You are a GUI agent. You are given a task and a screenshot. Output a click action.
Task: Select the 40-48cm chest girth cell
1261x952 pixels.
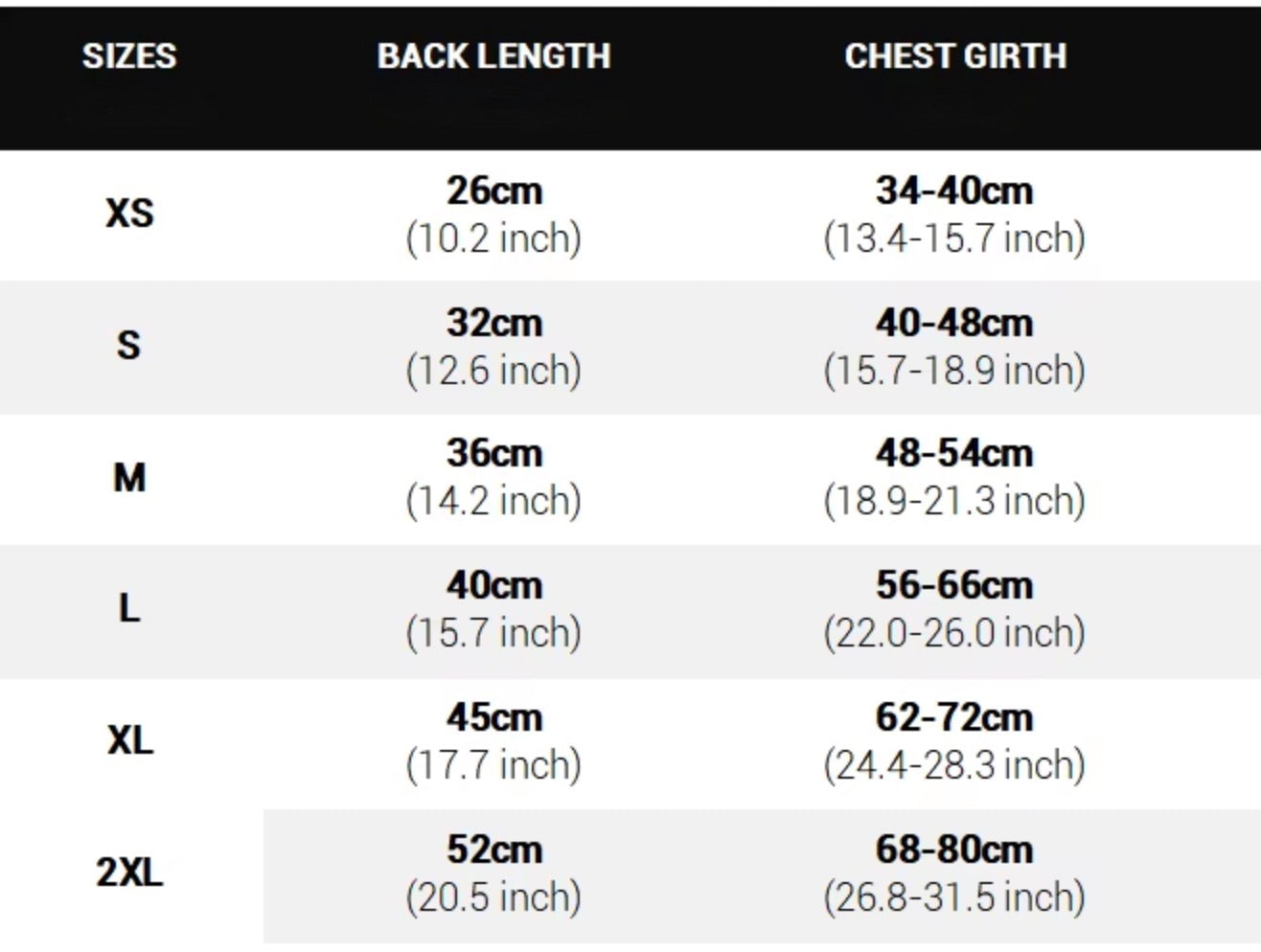(x=954, y=324)
